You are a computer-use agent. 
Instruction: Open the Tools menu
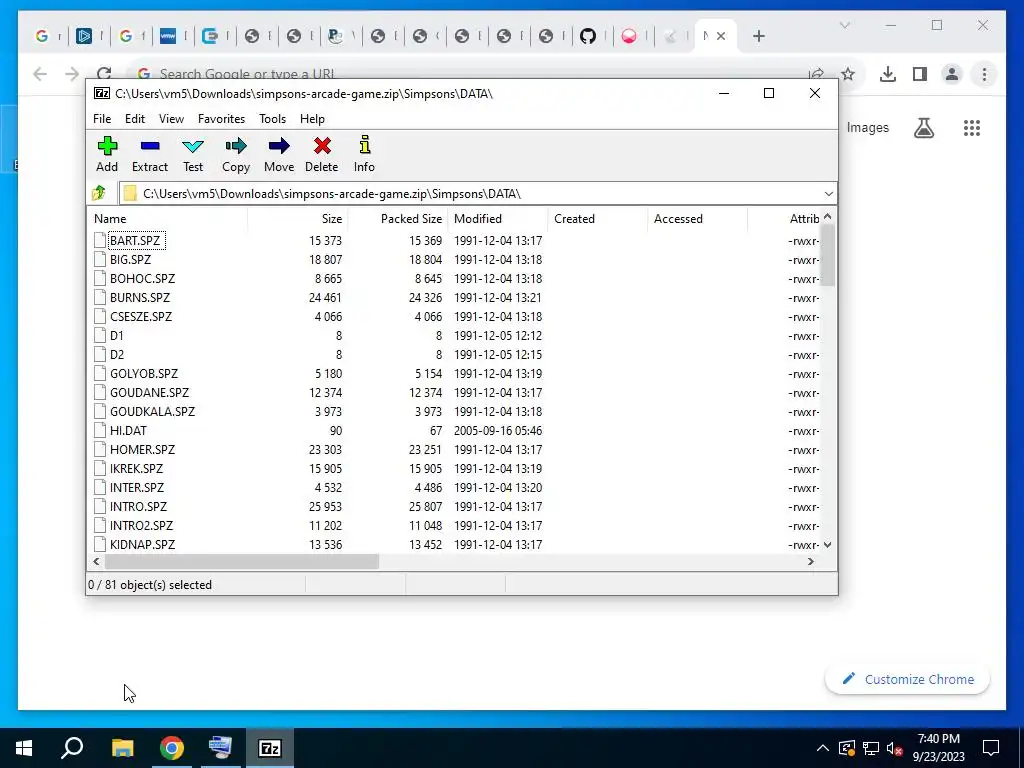pyautogui.click(x=272, y=119)
